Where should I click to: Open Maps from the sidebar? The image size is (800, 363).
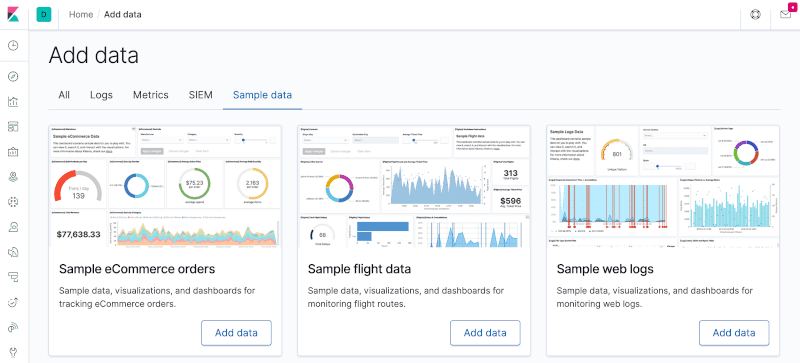[x=13, y=177]
